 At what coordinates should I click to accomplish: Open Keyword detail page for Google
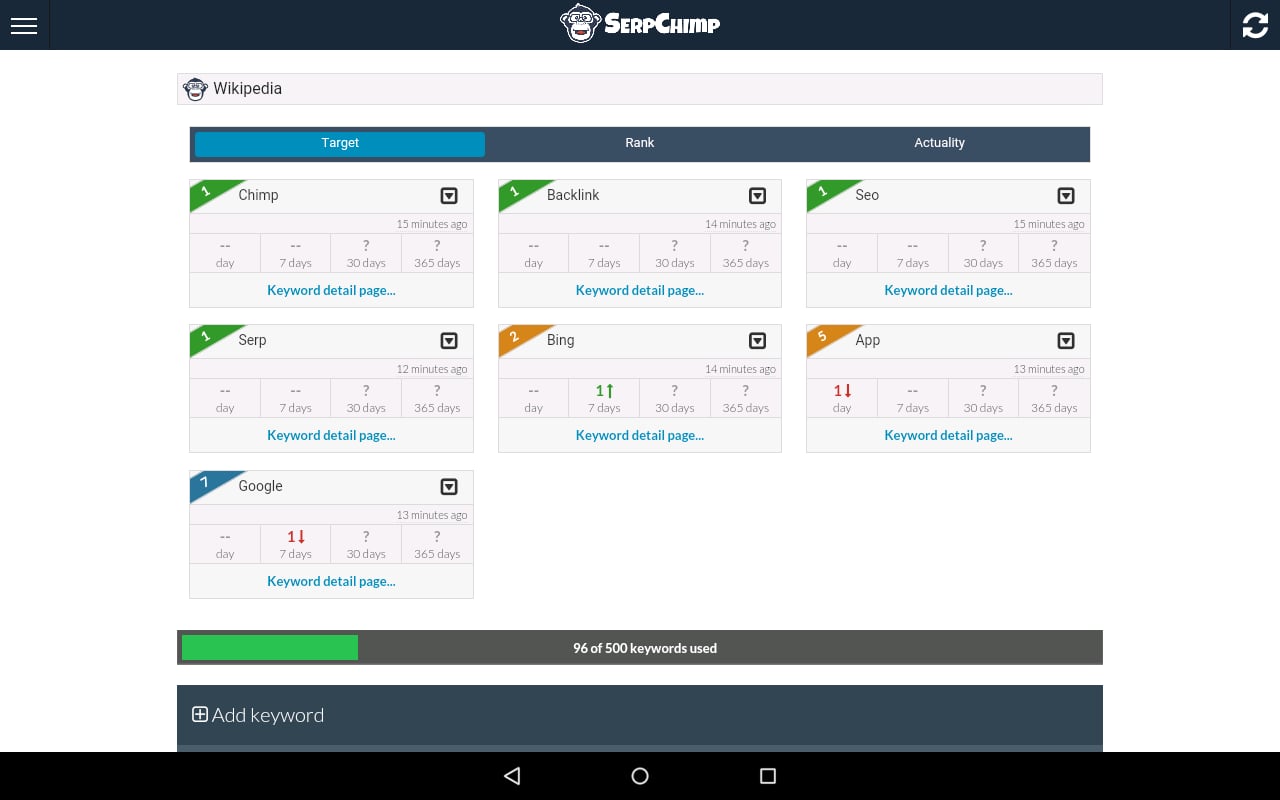[331, 581]
